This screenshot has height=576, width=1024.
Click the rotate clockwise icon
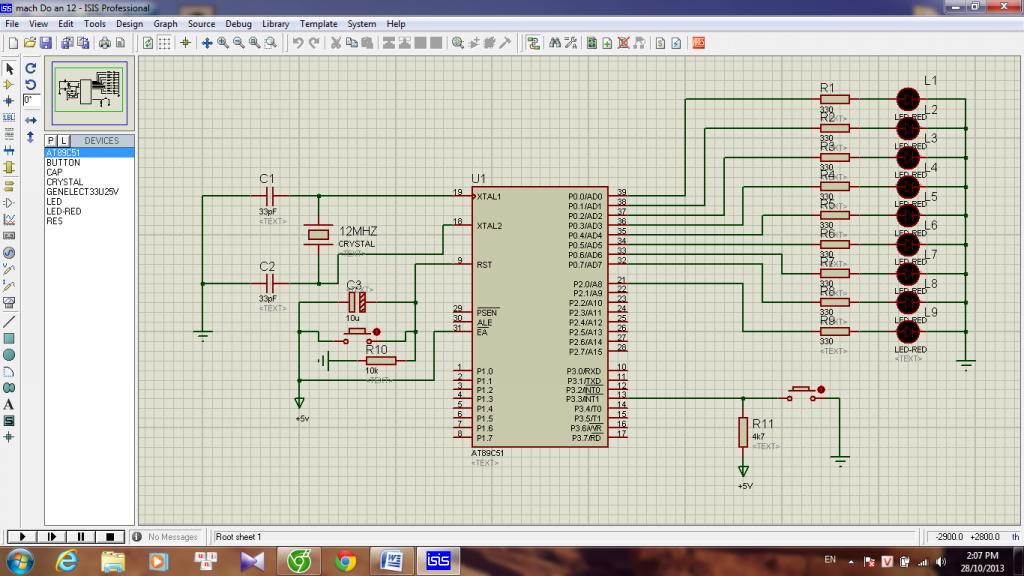pos(31,69)
